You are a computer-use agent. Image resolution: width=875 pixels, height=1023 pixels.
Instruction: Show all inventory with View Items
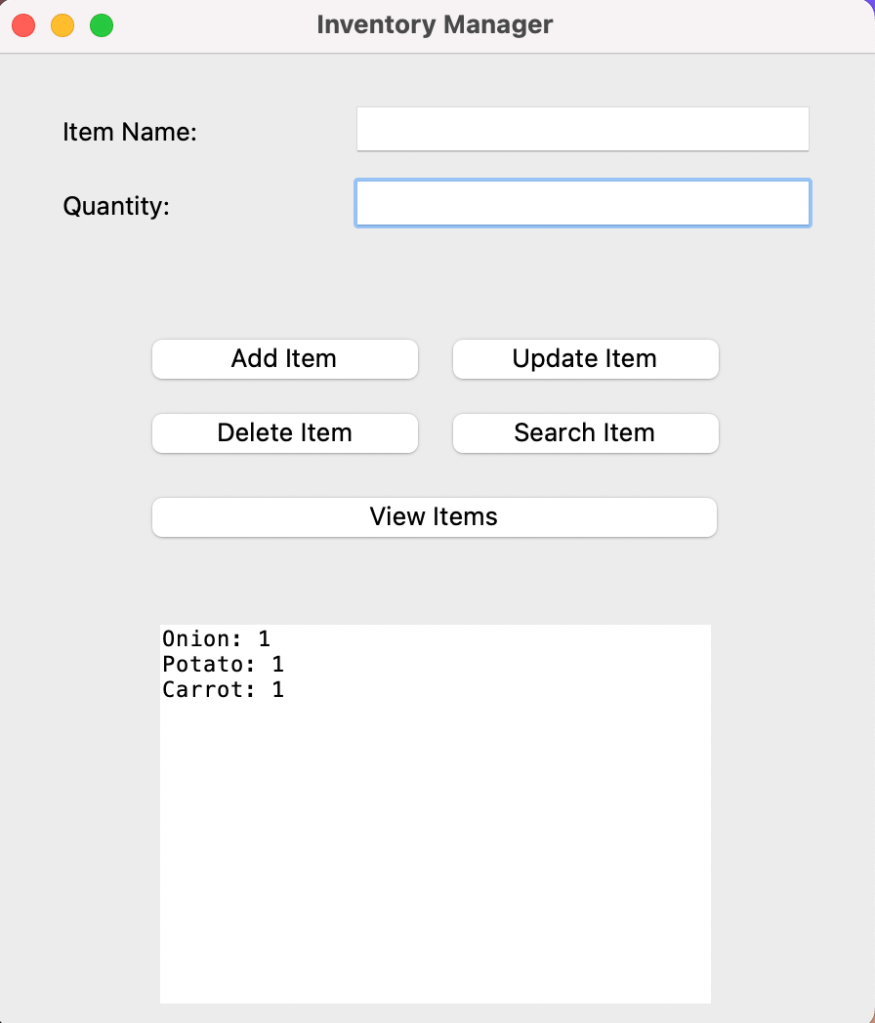click(x=434, y=517)
